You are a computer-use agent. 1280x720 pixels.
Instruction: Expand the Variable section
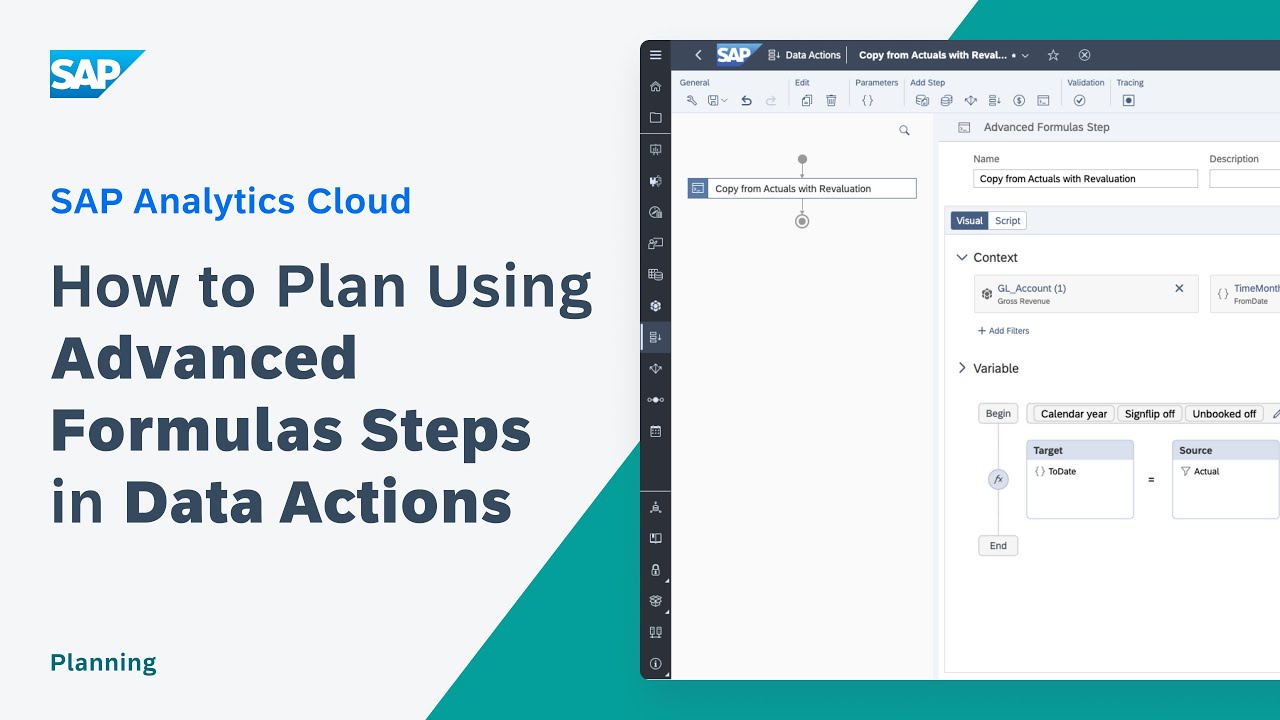click(962, 368)
